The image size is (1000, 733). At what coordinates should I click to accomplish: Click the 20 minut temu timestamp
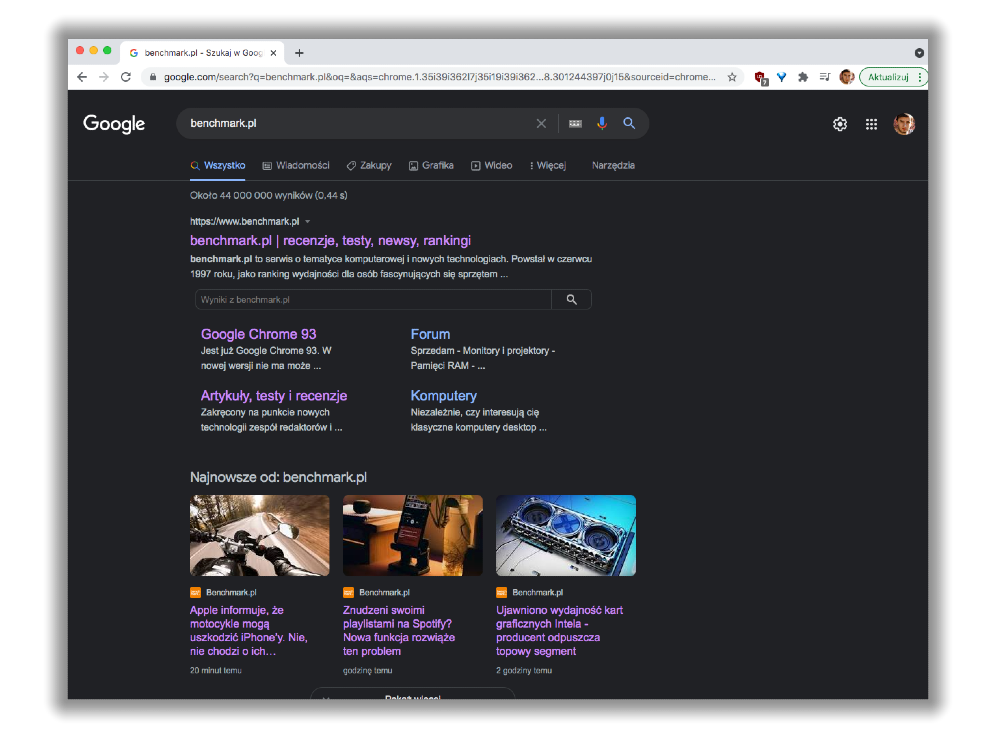pos(216,671)
